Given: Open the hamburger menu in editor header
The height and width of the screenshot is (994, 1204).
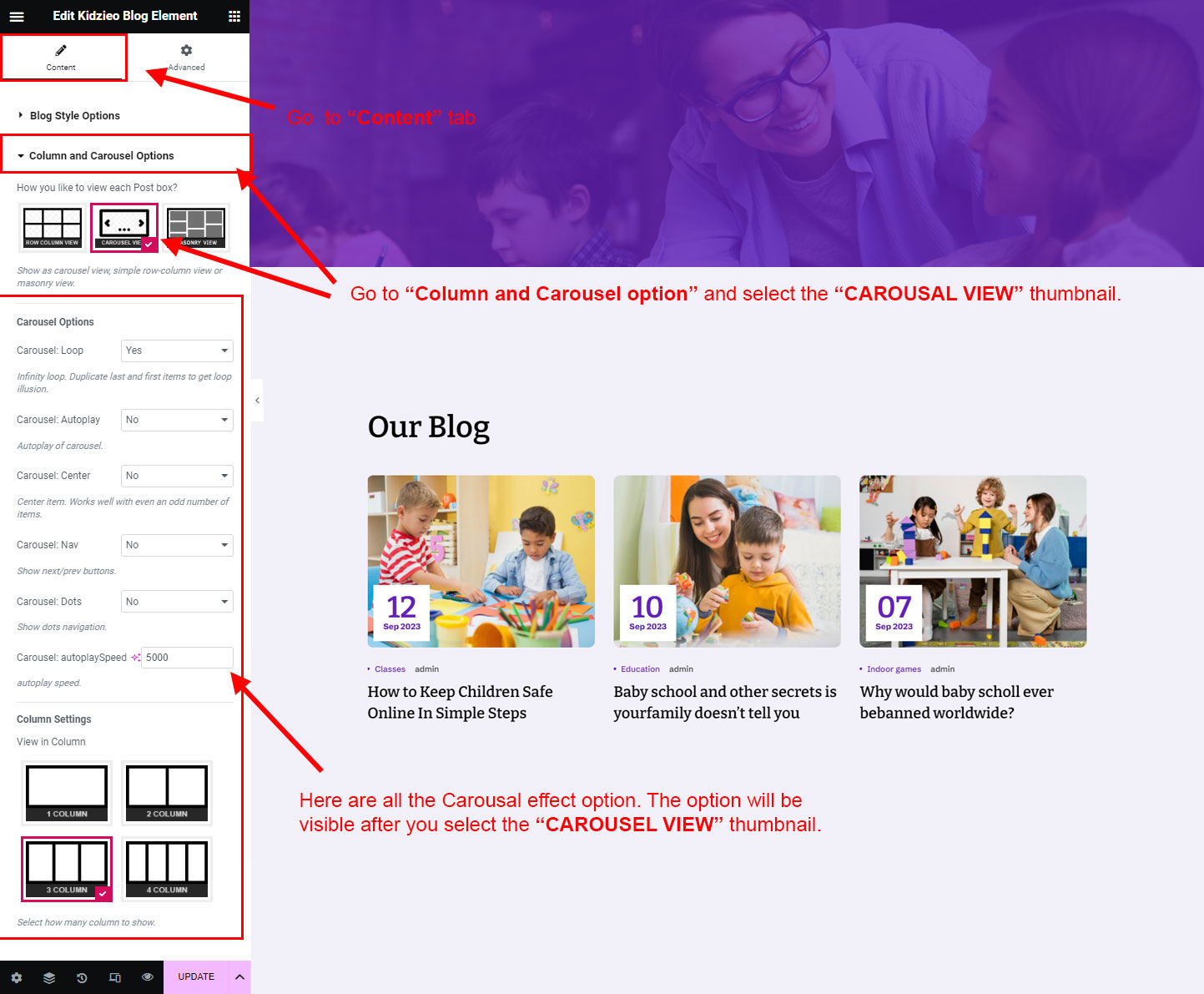Looking at the screenshot, I should tap(16, 17).
